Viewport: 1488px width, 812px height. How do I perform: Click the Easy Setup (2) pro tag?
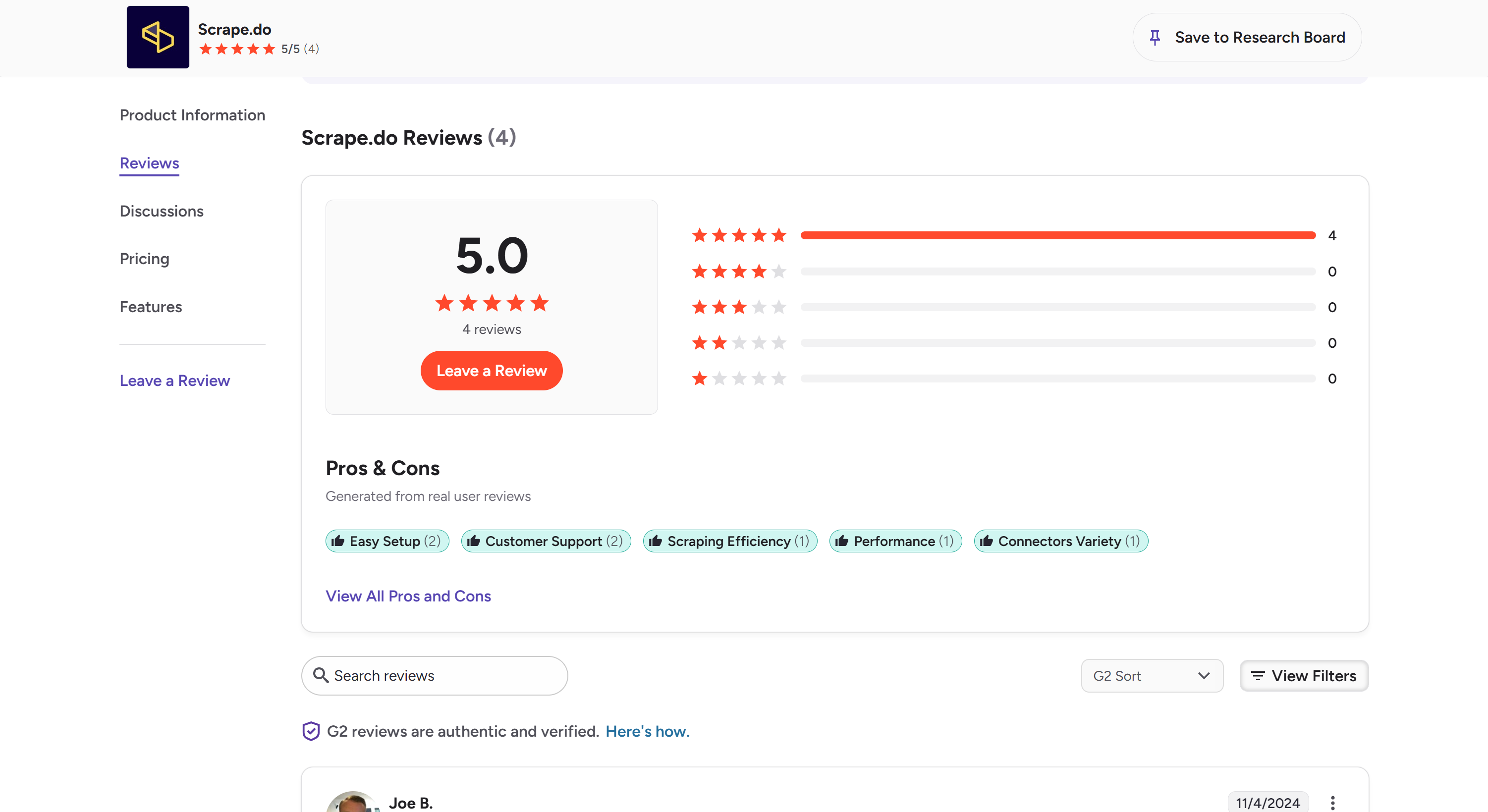pos(387,541)
